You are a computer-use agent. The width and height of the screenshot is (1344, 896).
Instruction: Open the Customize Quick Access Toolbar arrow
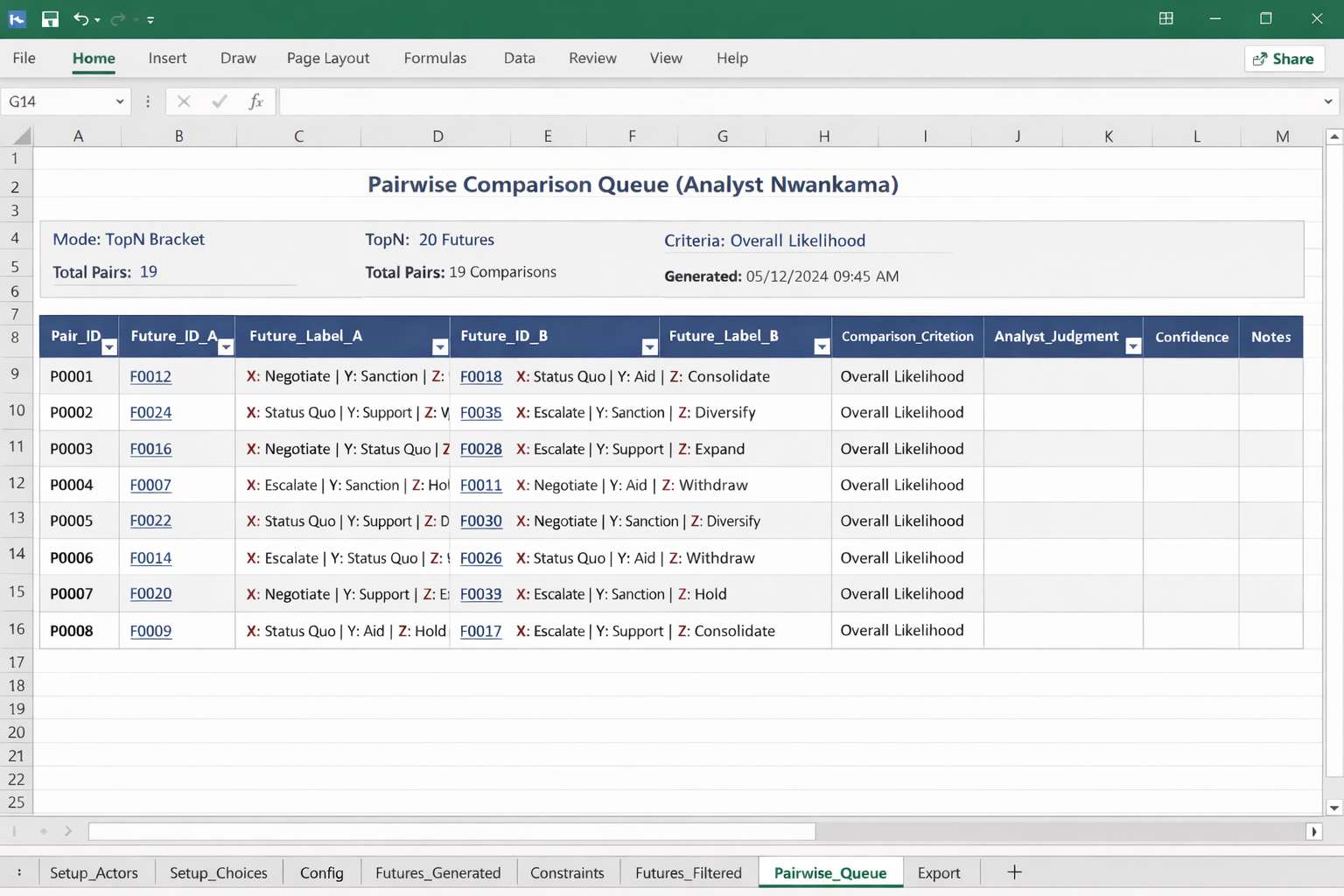[150, 19]
